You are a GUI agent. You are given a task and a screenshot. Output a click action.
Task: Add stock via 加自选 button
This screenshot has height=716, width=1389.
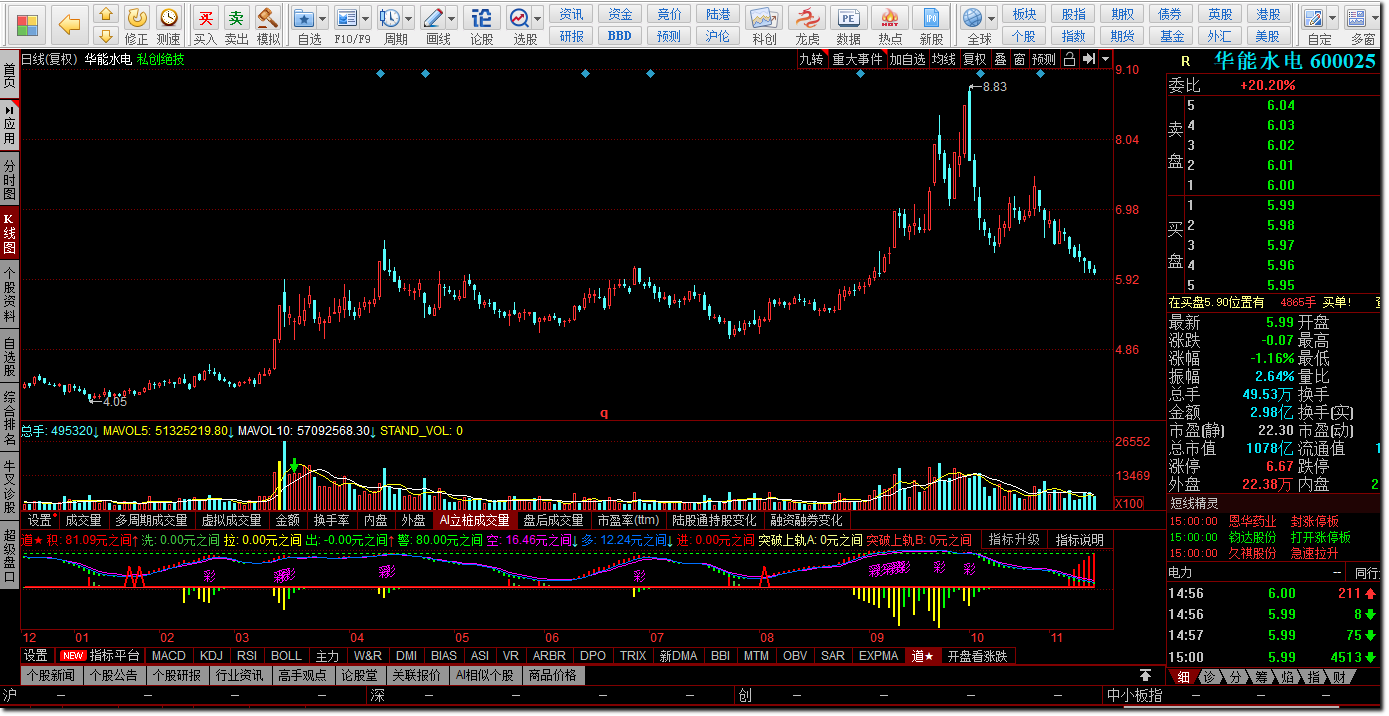pos(907,59)
